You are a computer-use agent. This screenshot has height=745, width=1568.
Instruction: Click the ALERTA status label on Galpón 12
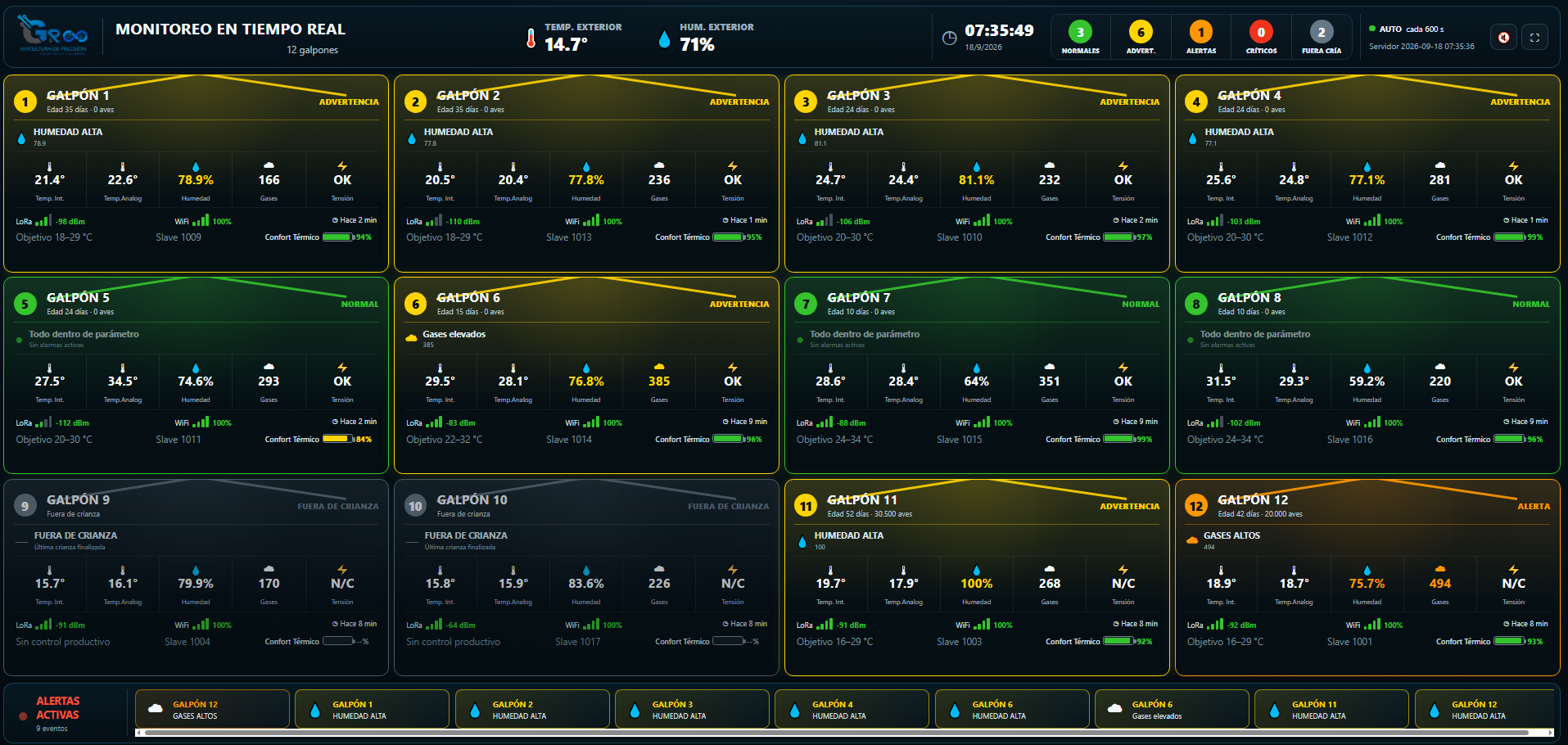click(x=1534, y=507)
